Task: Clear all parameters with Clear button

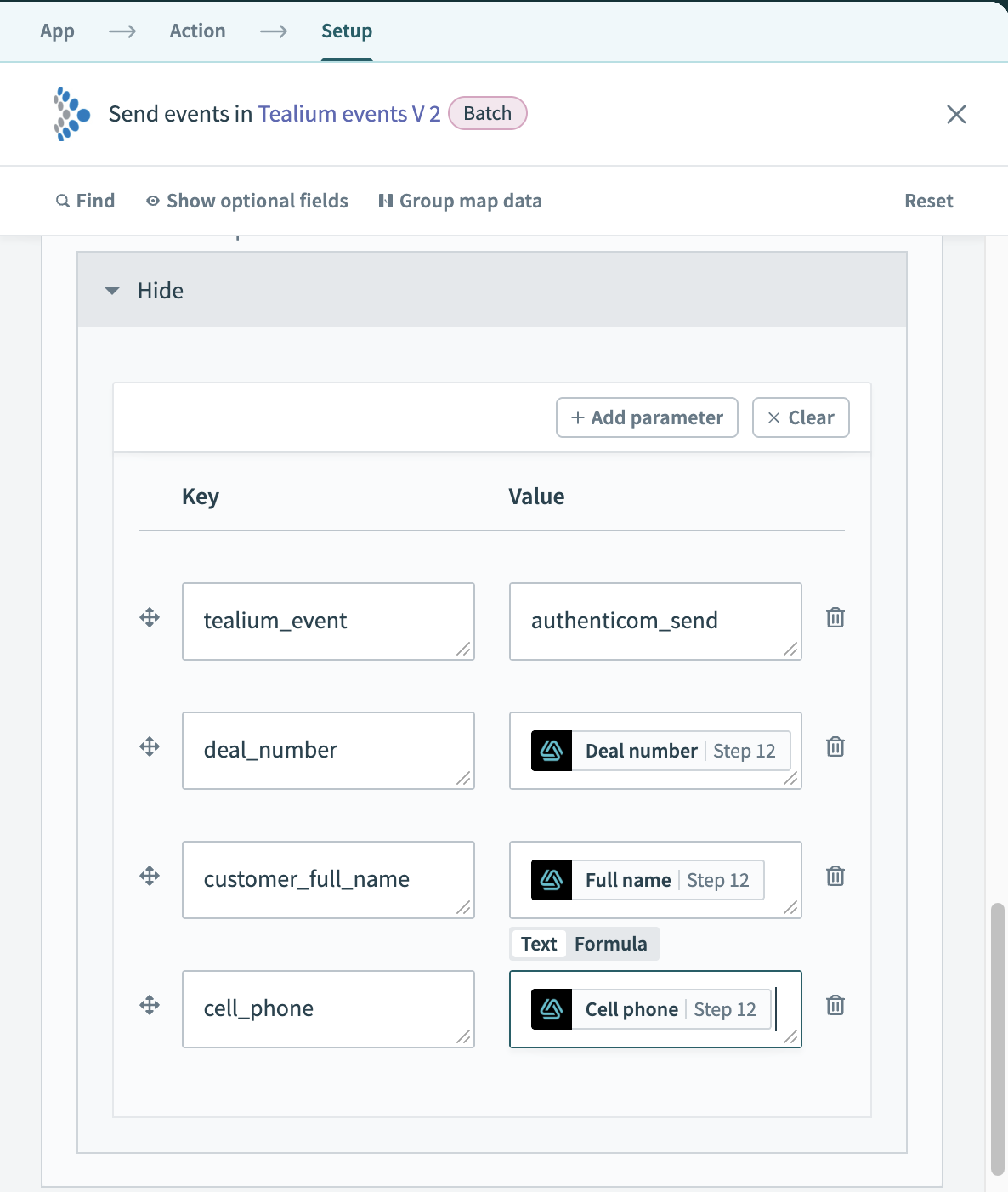Action: (x=801, y=418)
